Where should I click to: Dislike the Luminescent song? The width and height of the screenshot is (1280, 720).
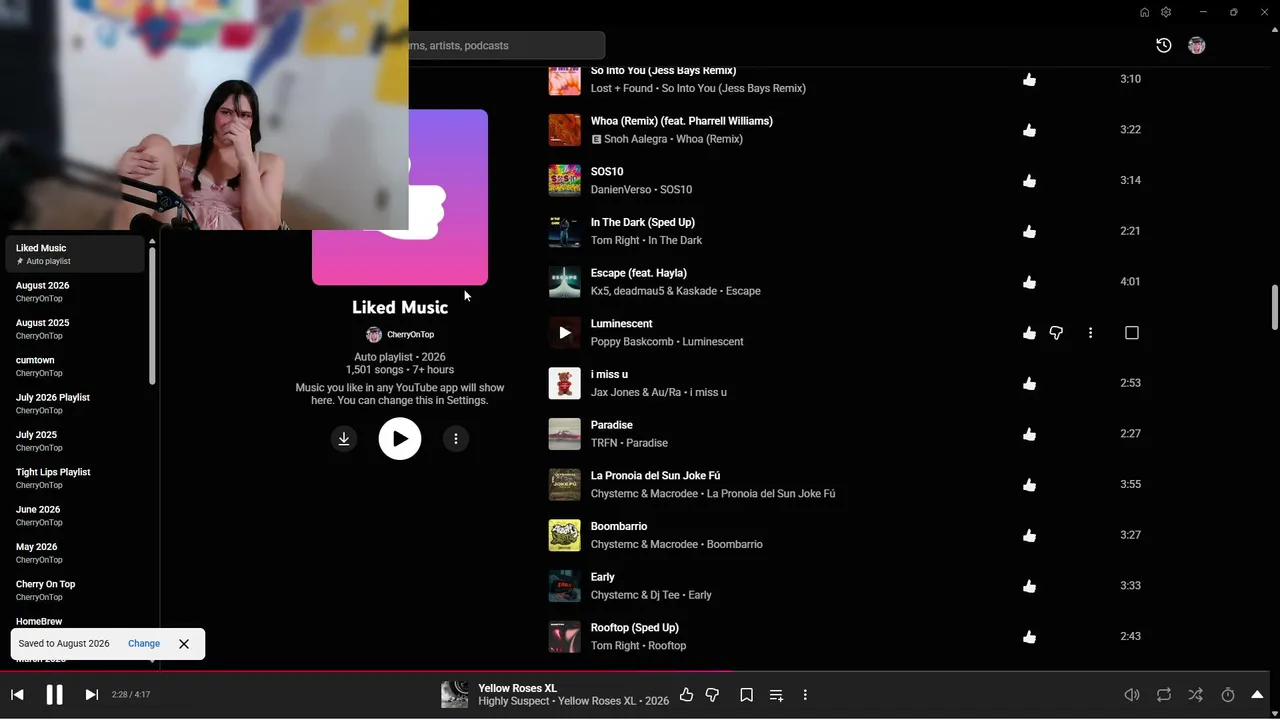tap(1056, 333)
